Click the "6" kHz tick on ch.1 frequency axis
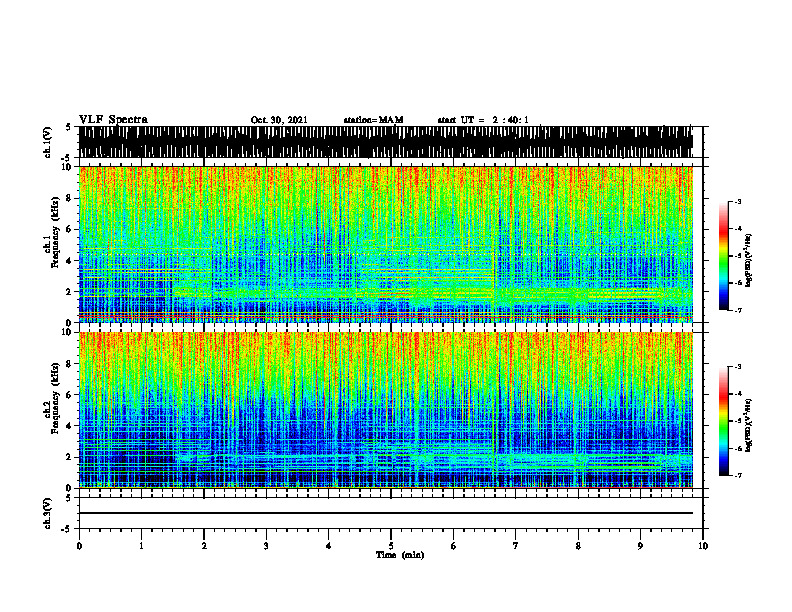 70,229
